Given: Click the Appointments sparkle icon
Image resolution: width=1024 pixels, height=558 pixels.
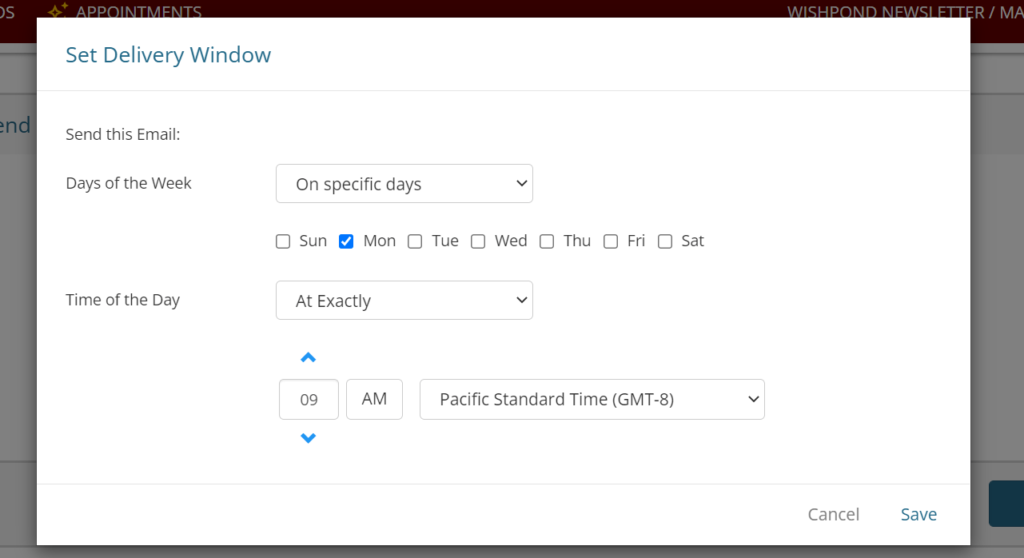Looking at the screenshot, I should 58,10.
